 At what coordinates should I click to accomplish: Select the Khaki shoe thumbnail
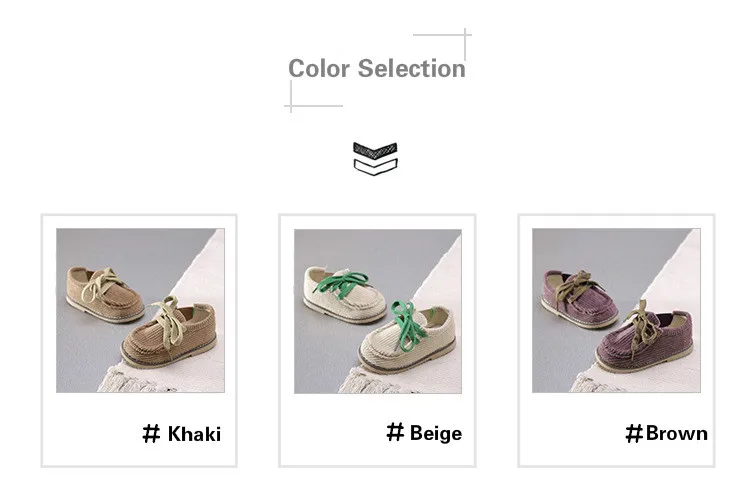(x=140, y=311)
